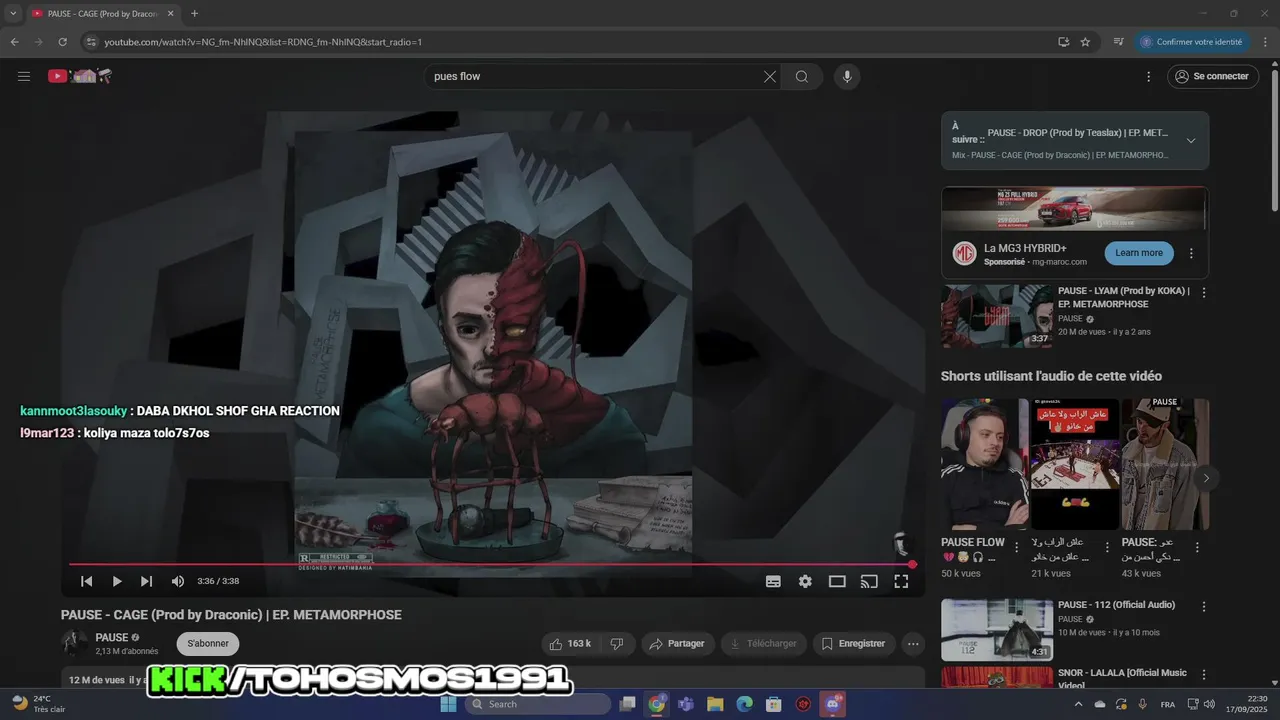This screenshot has width=1280, height=720.
Task: Subscribe with the S'abonner button
Action: (208, 644)
